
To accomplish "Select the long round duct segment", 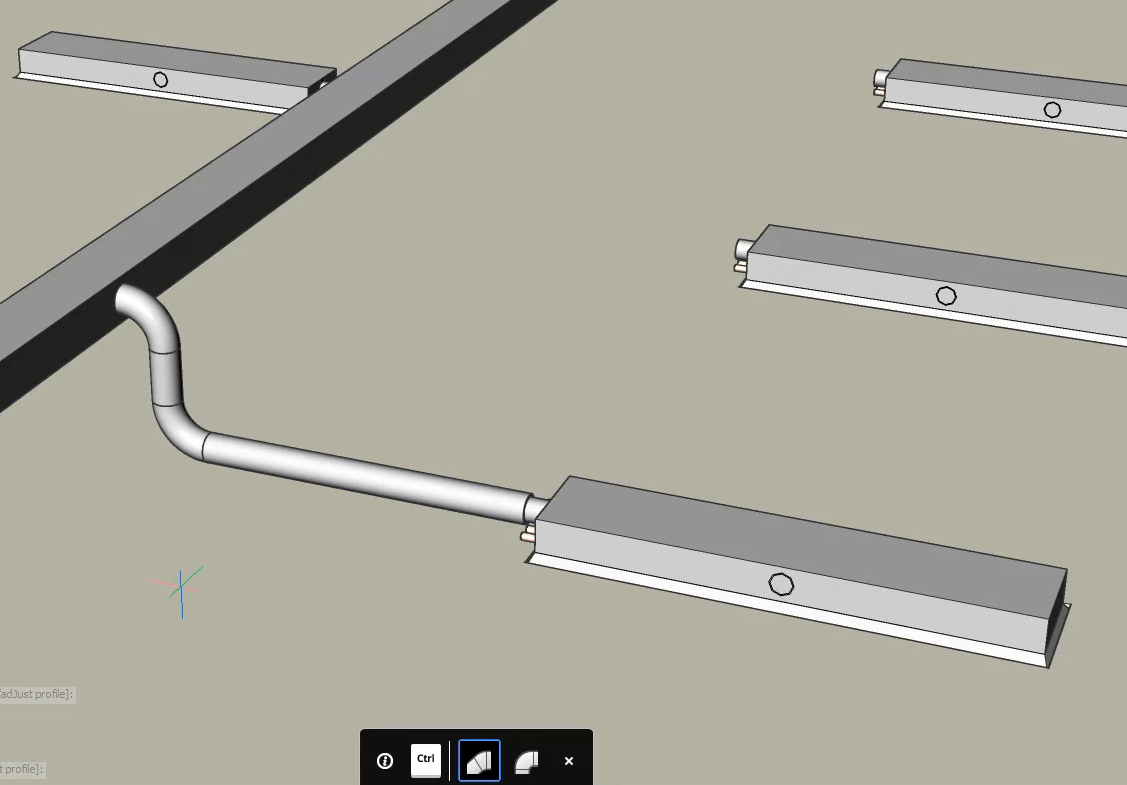I will tap(360, 476).
